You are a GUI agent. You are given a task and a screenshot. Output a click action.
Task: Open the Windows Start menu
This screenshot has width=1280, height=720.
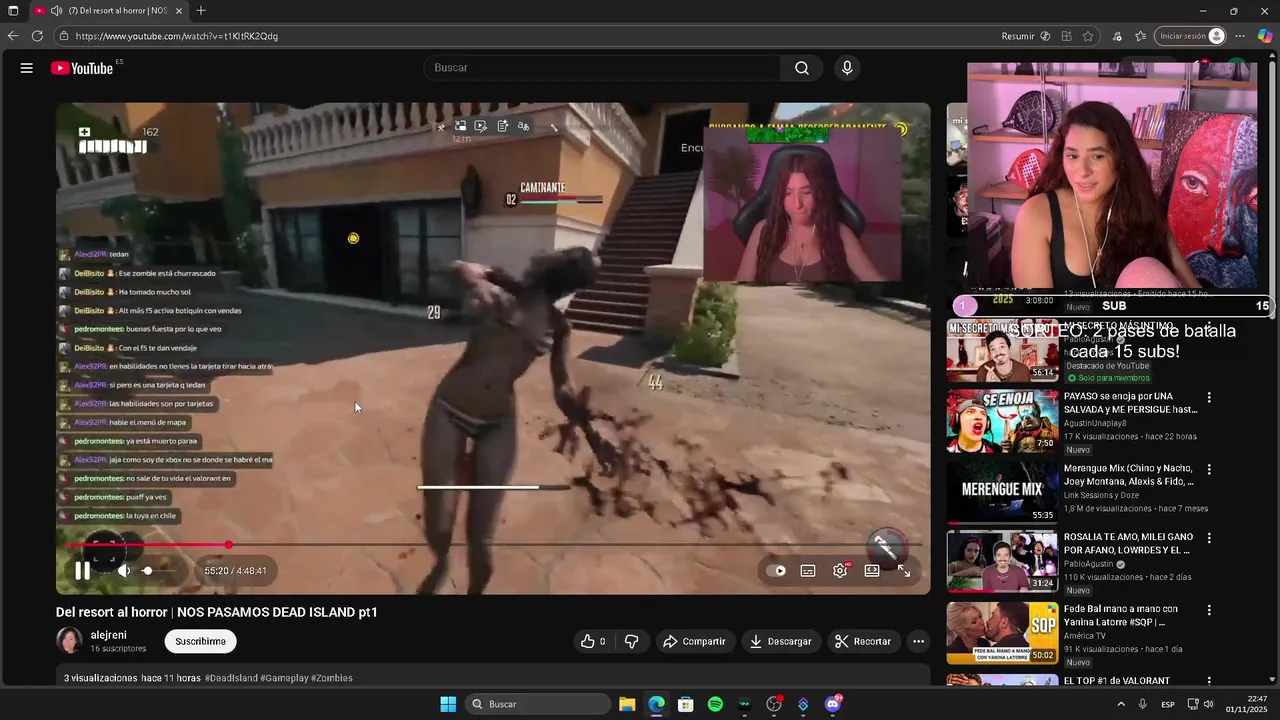(x=448, y=704)
